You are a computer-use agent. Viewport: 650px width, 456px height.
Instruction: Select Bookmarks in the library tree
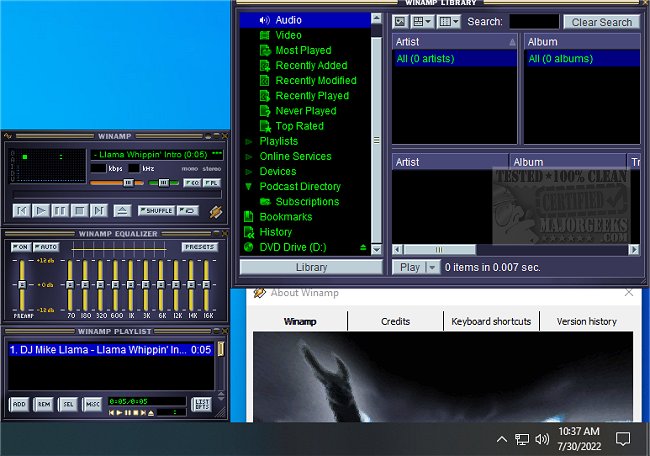click(285, 217)
